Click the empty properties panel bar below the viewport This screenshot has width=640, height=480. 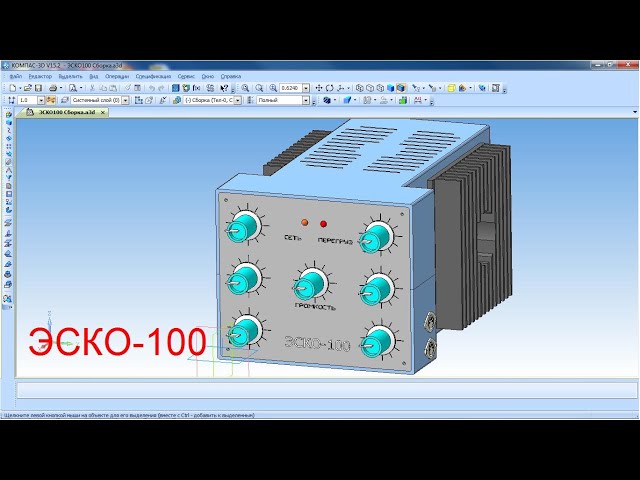[x=327, y=390]
